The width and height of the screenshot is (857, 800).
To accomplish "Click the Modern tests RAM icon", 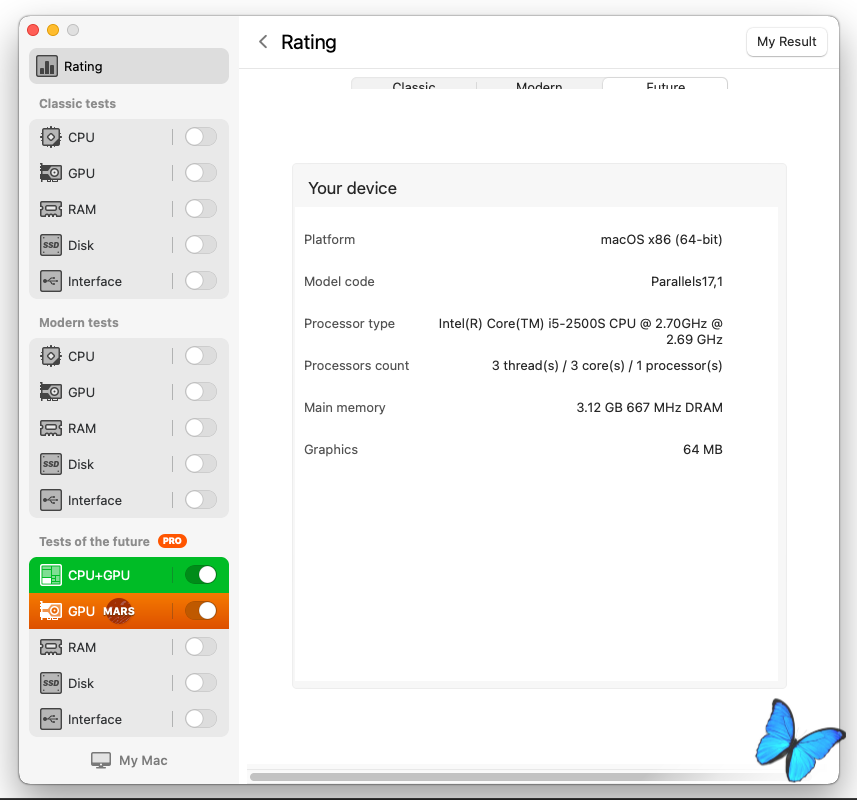I will (51, 428).
